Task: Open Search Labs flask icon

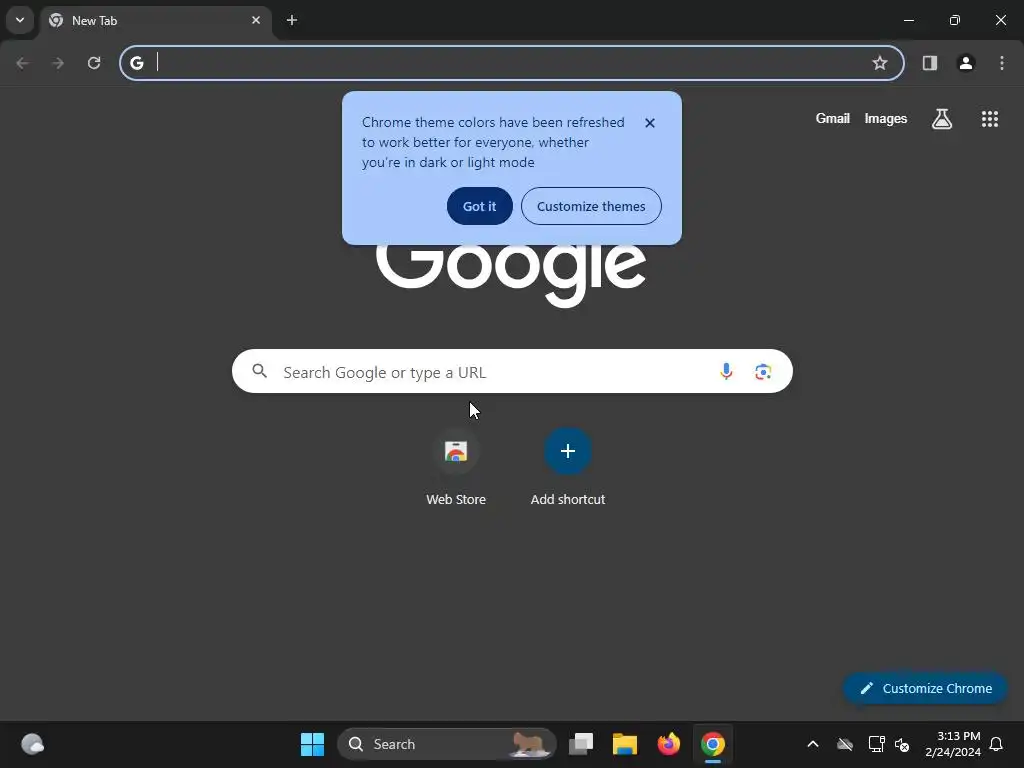Action: 942,119
